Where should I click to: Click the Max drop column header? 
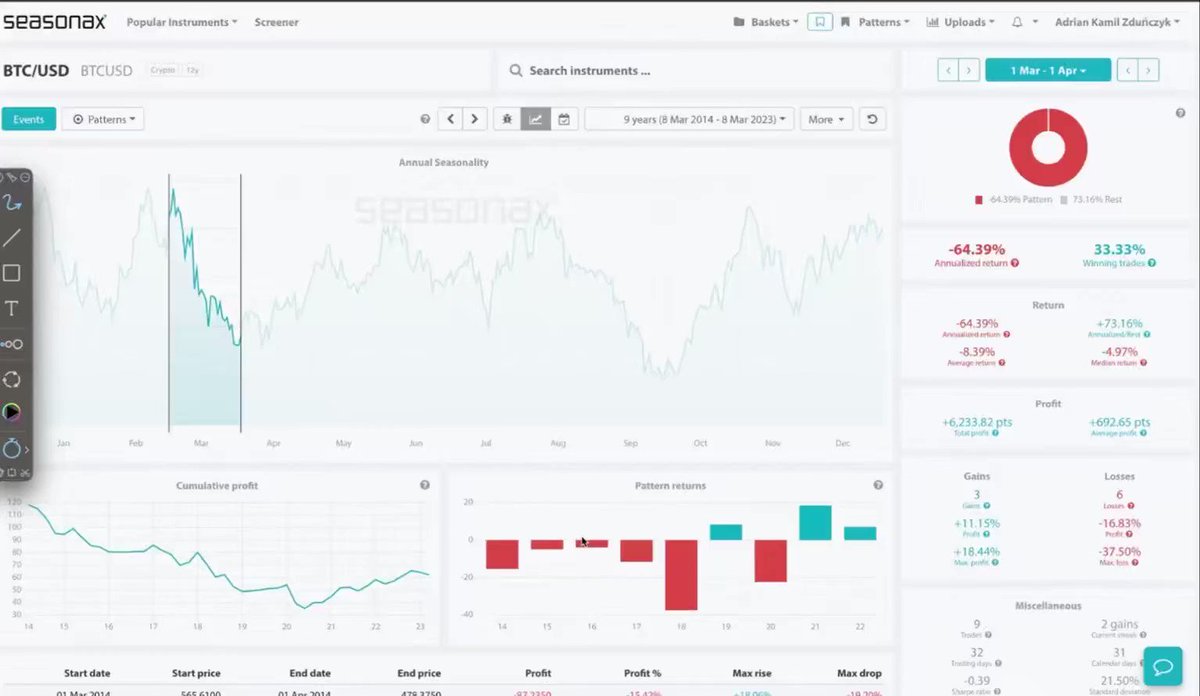860,673
